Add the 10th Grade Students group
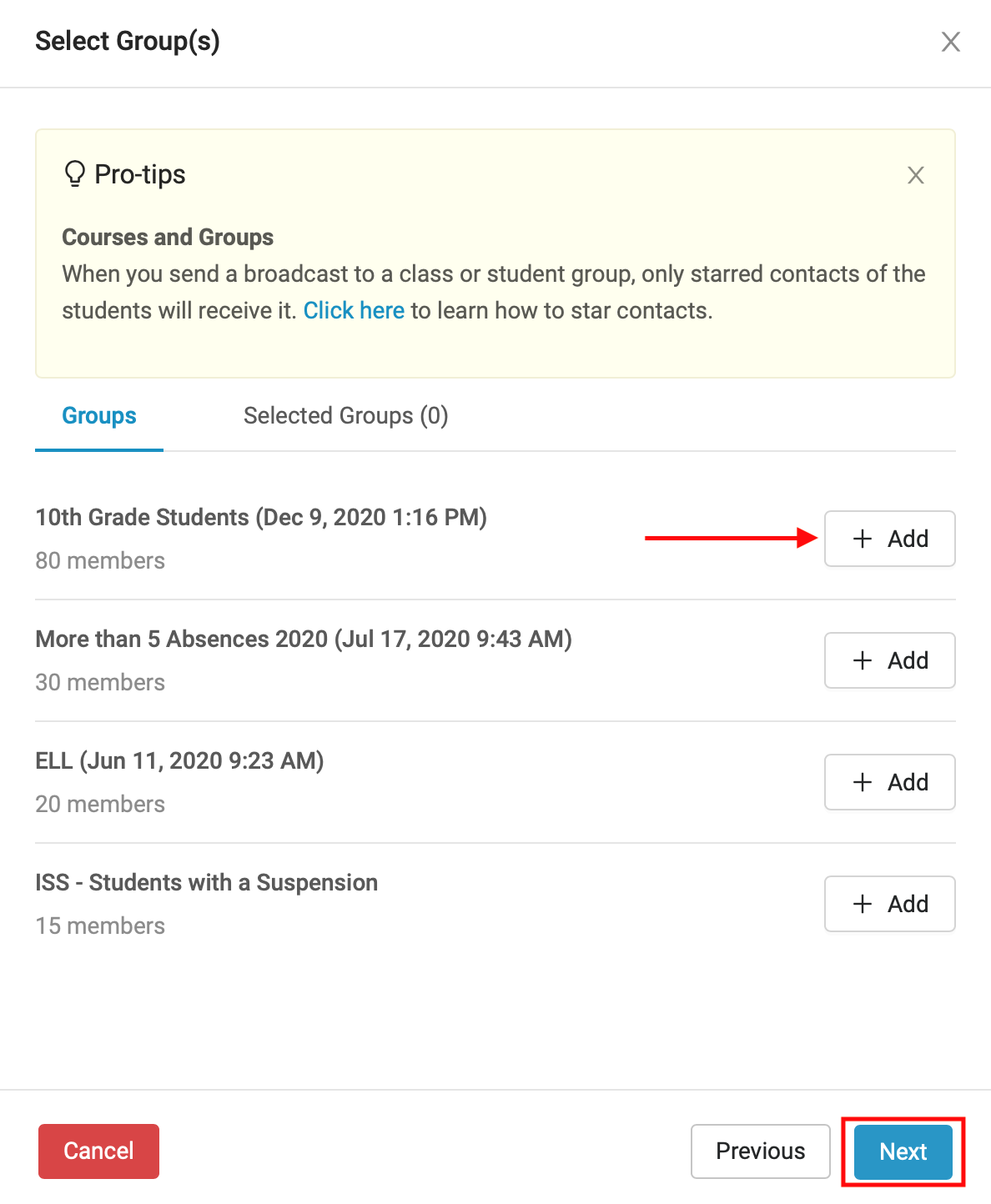Viewport: 991px width, 1204px height. point(889,539)
